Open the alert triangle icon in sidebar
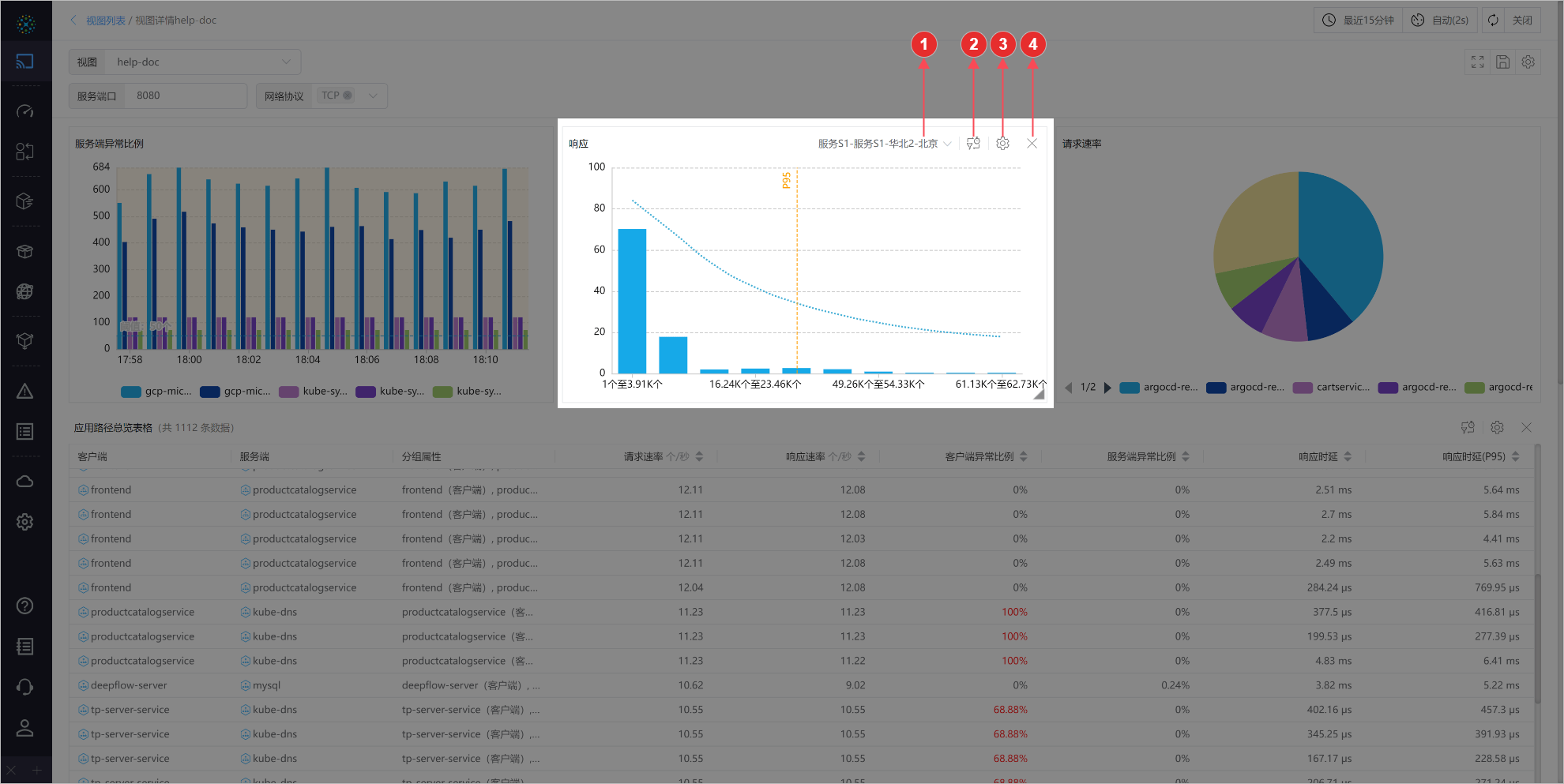Viewport: 1564px width, 784px height. click(x=25, y=392)
